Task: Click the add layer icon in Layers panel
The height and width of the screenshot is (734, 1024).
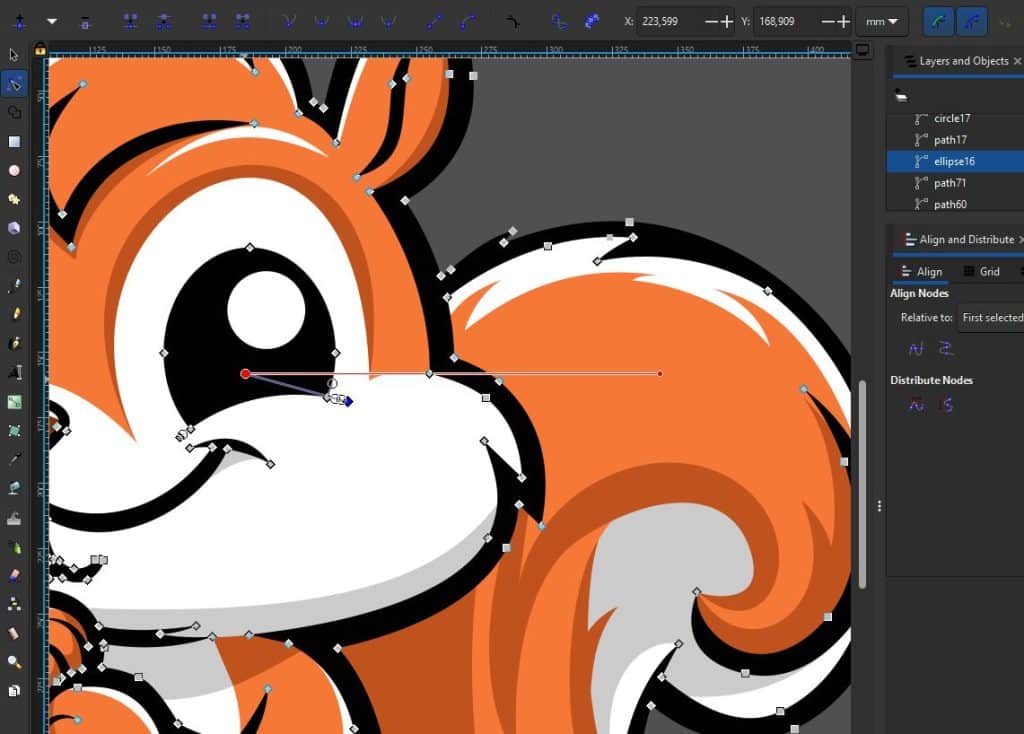Action: 901,96
